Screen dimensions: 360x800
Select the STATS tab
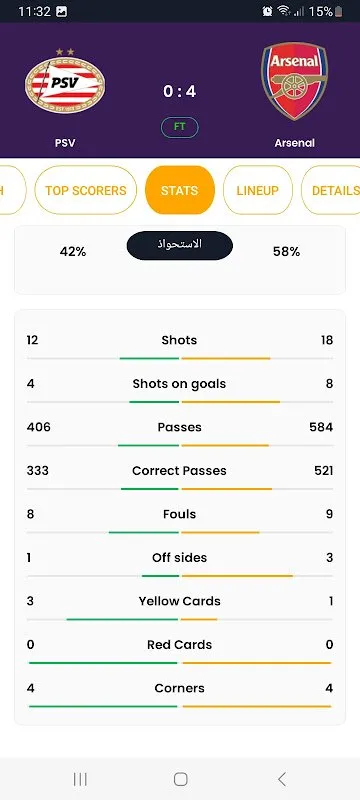pos(179,190)
